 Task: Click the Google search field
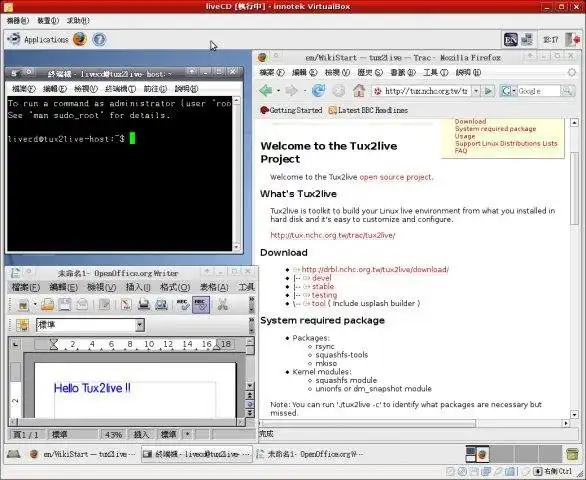[539, 91]
